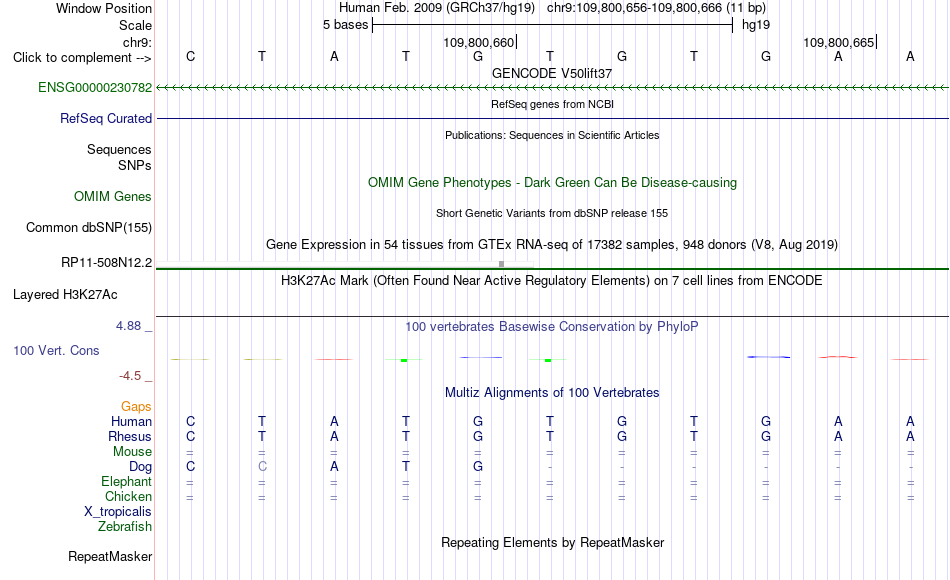Open the RepeatMasker track label

[x=110, y=556]
